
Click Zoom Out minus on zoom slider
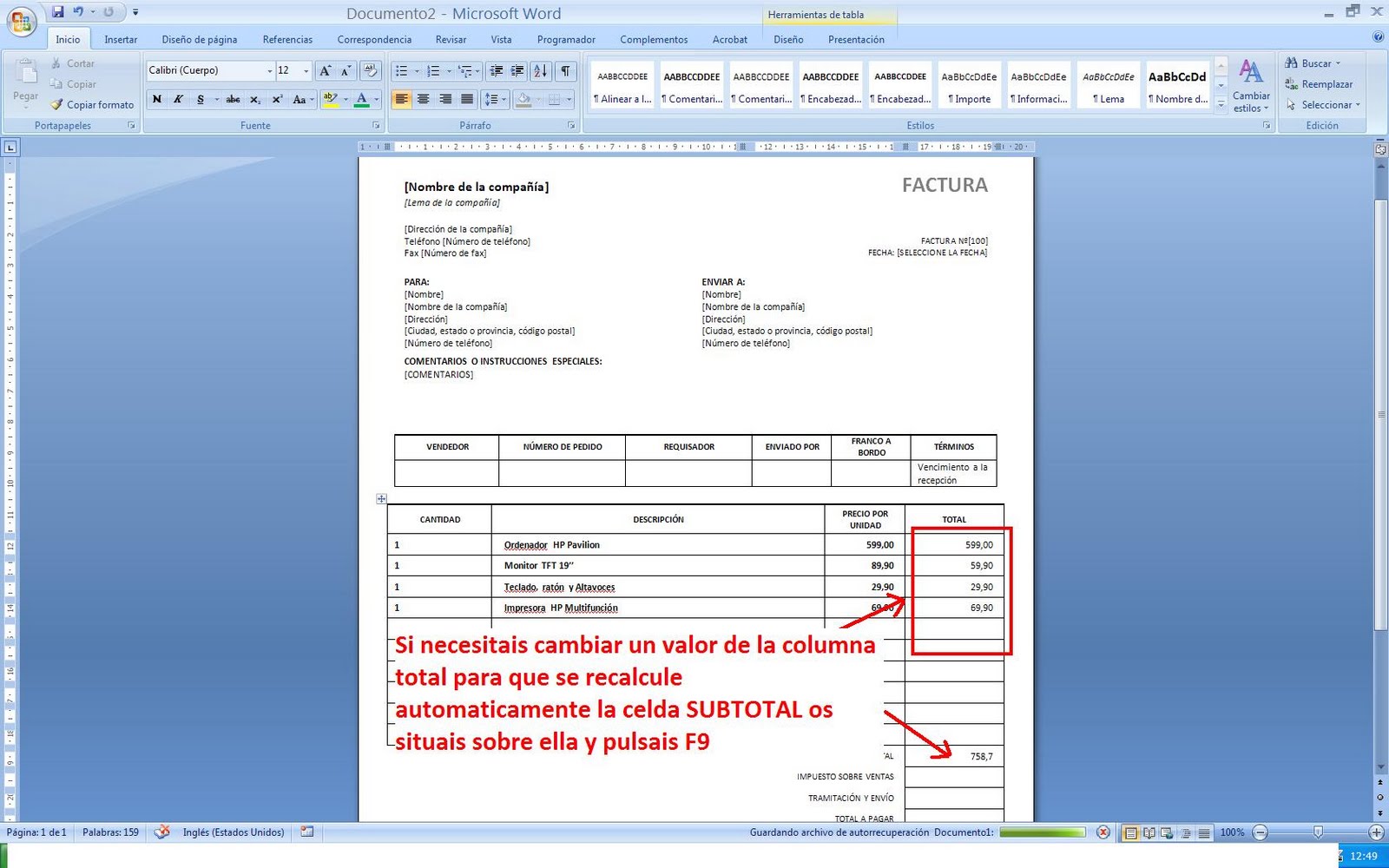point(1261,832)
